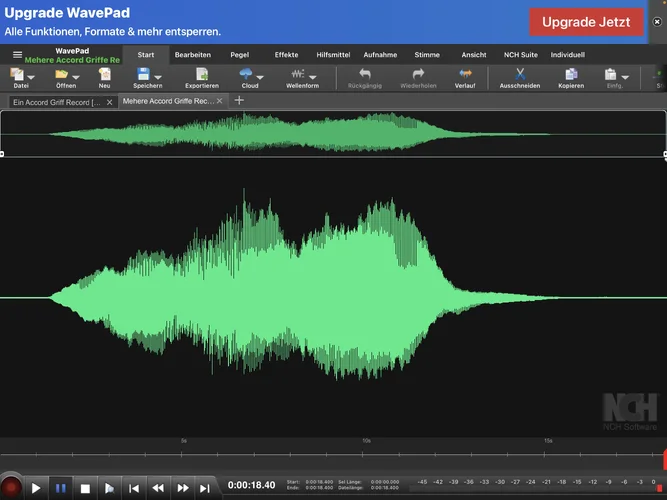Screen dimensions: 667x500
Task: Open the hamburger menu next to WavePad
Action: pyautogui.click(x=17, y=54)
